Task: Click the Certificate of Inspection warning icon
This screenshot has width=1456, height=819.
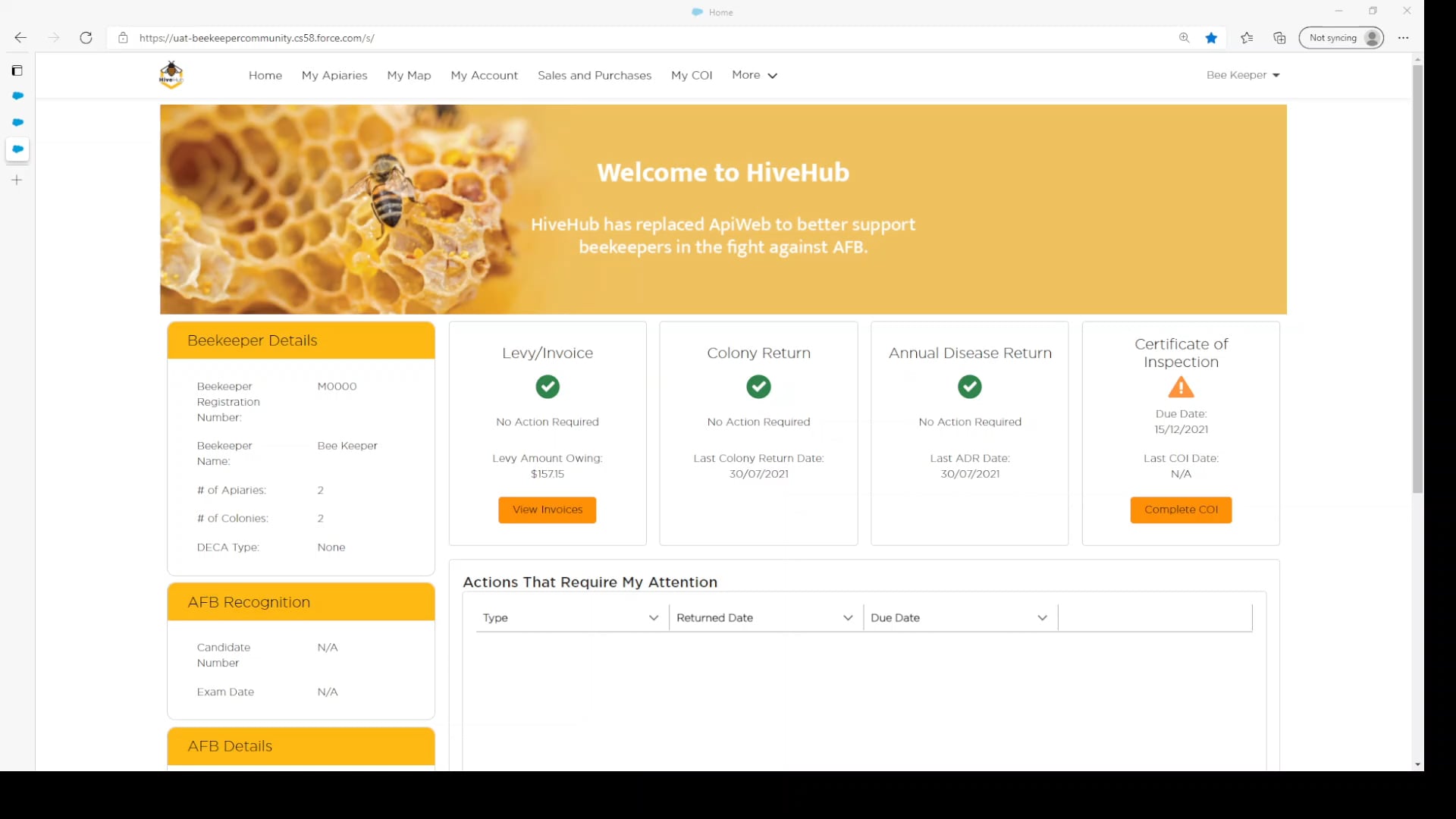Action: [1181, 388]
